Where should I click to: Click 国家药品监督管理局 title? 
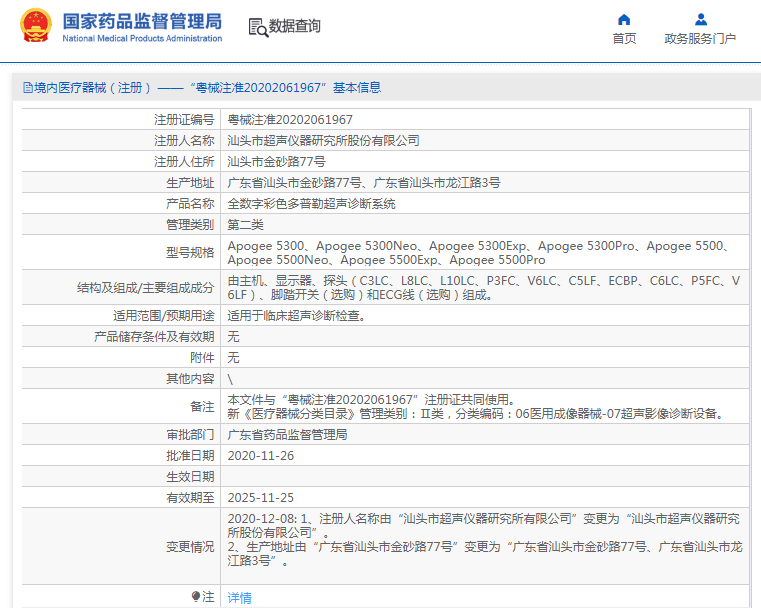click(x=142, y=21)
